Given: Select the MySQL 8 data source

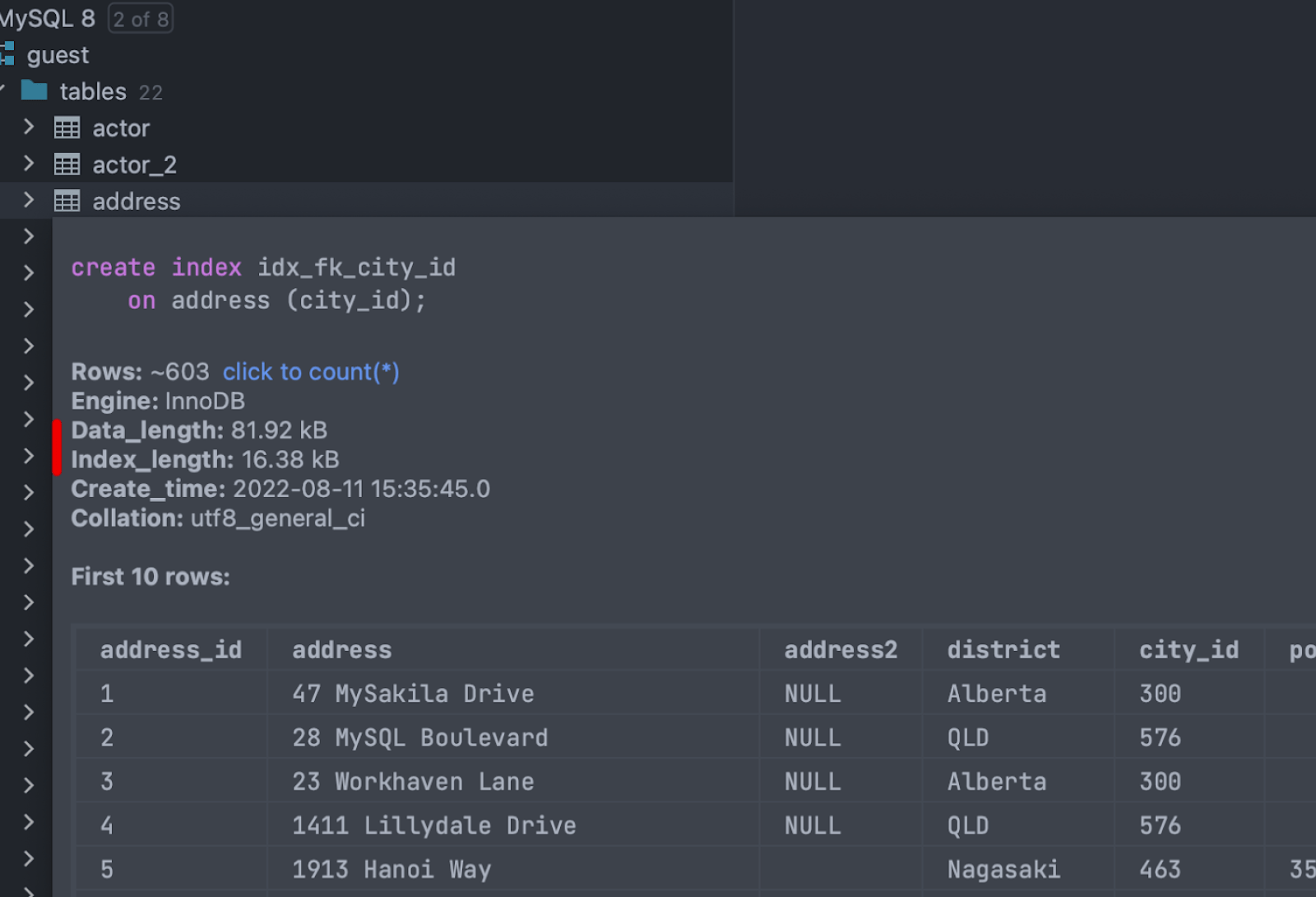Looking at the screenshot, I should pyautogui.click(x=47, y=18).
